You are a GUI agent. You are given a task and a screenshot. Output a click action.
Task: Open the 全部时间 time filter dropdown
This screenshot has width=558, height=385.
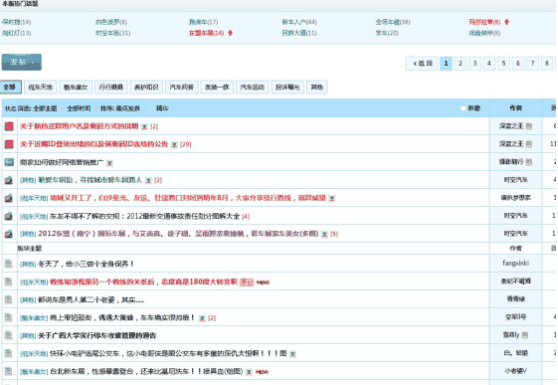80,109
